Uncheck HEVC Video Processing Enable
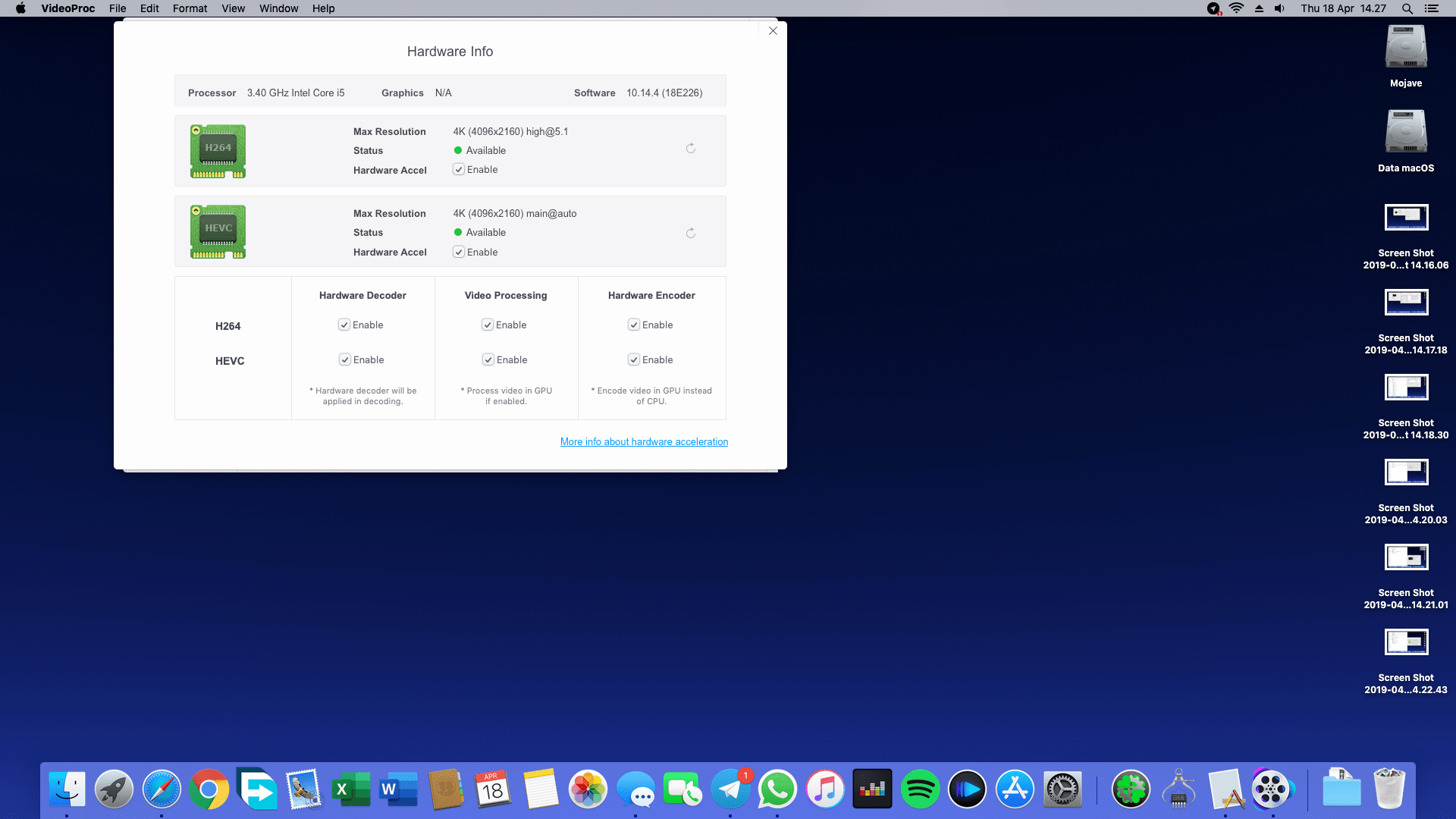The width and height of the screenshot is (1456, 819). coord(488,360)
